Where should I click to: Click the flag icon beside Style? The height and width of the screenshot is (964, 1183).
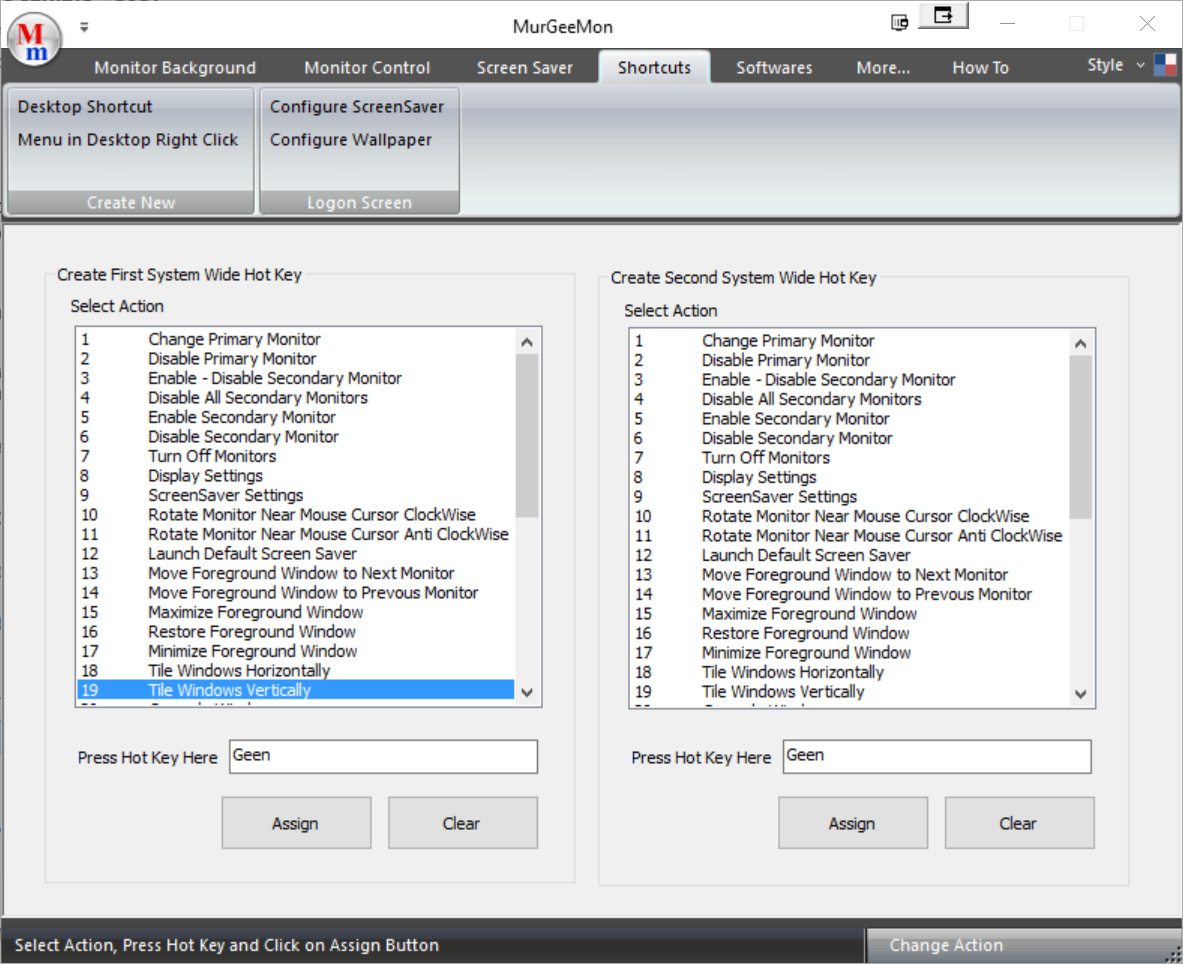coord(1164,64)
